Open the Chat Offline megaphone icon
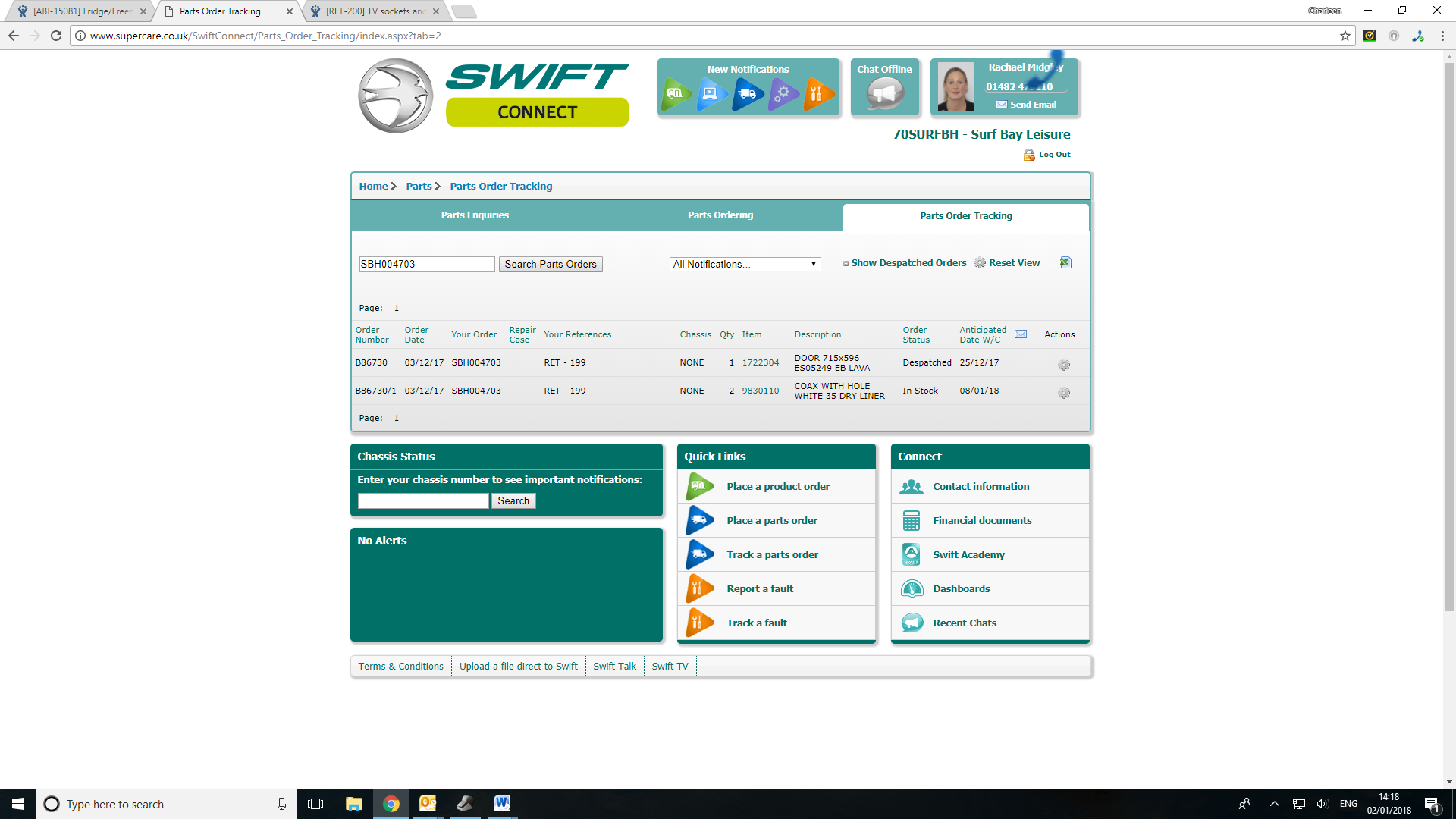This screenshot has width=1456, height=819. (x=885, y=94)
